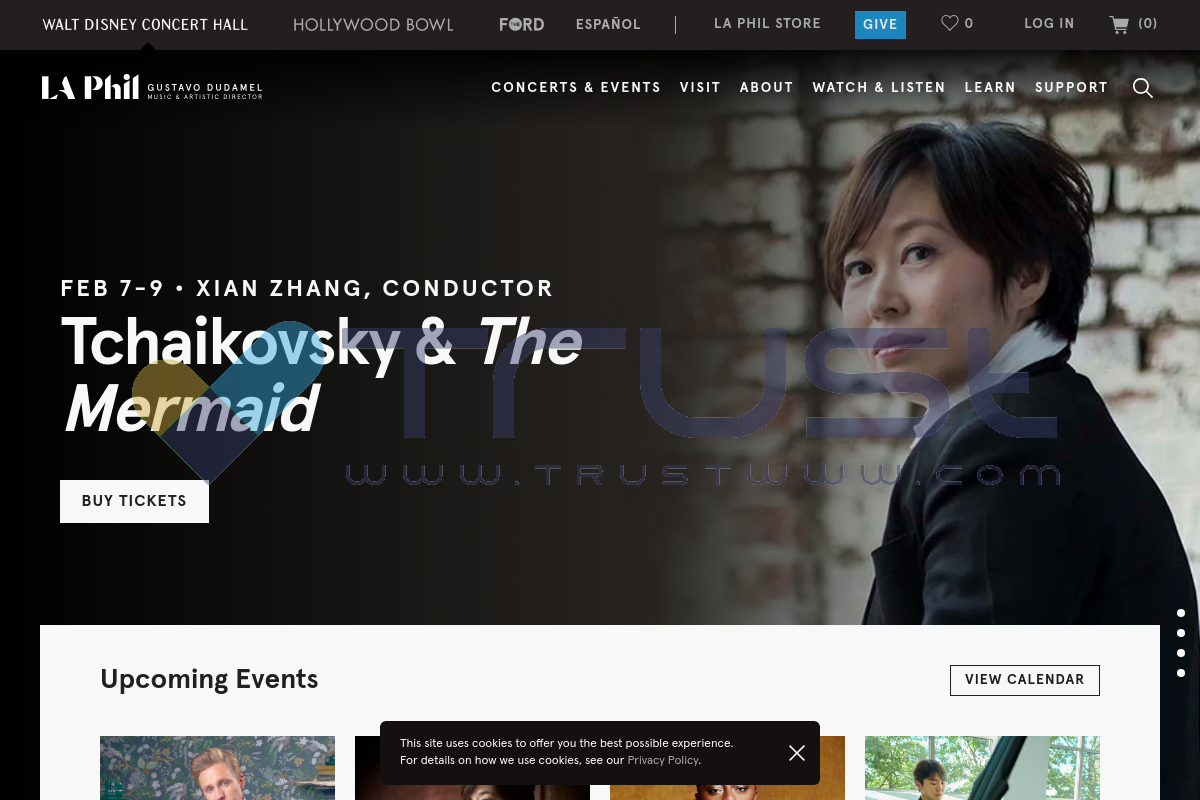Open the first upcoming event thumbnail
The width and height of the screenshot is (1200, 800).
point(217,768)
